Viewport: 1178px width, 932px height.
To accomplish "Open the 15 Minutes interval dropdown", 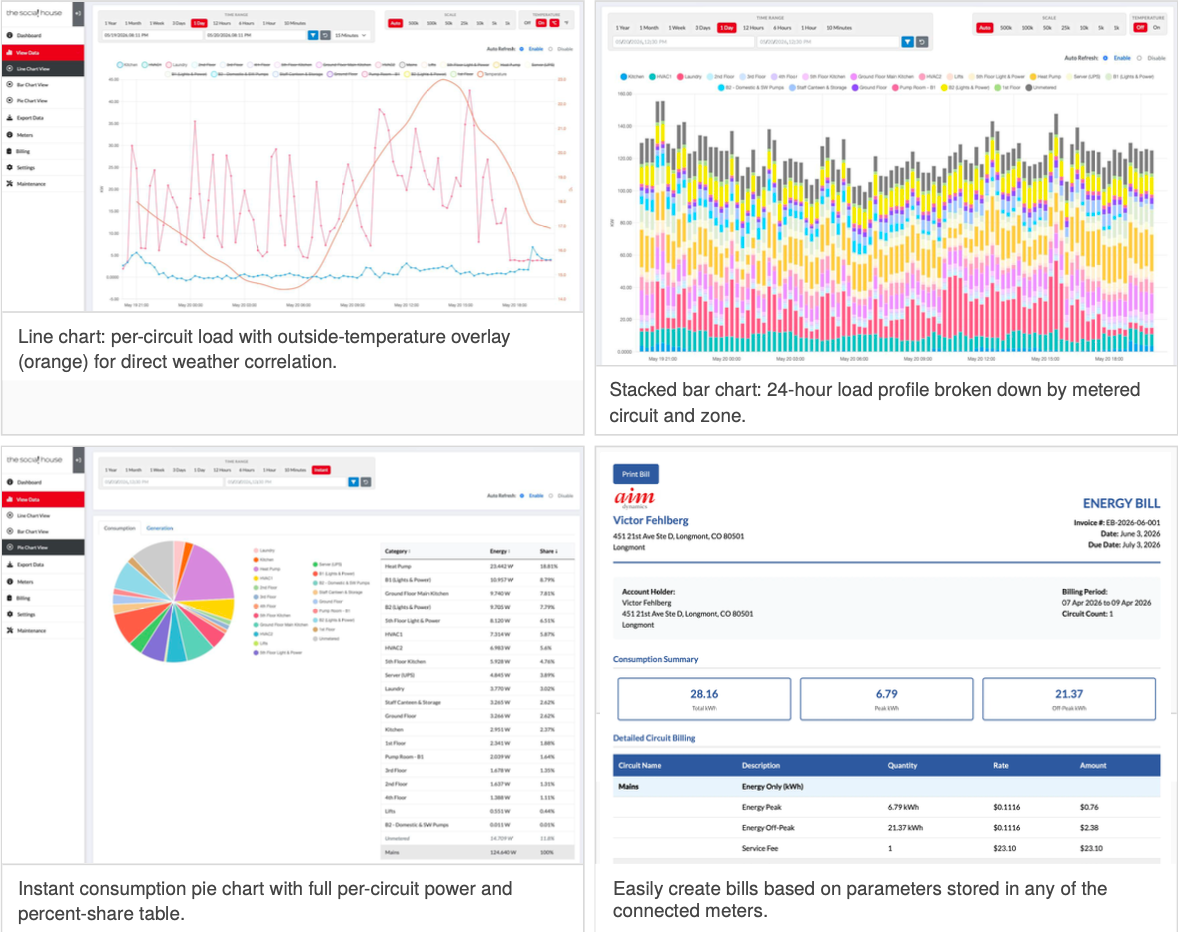I will click(x=351, y=35).
